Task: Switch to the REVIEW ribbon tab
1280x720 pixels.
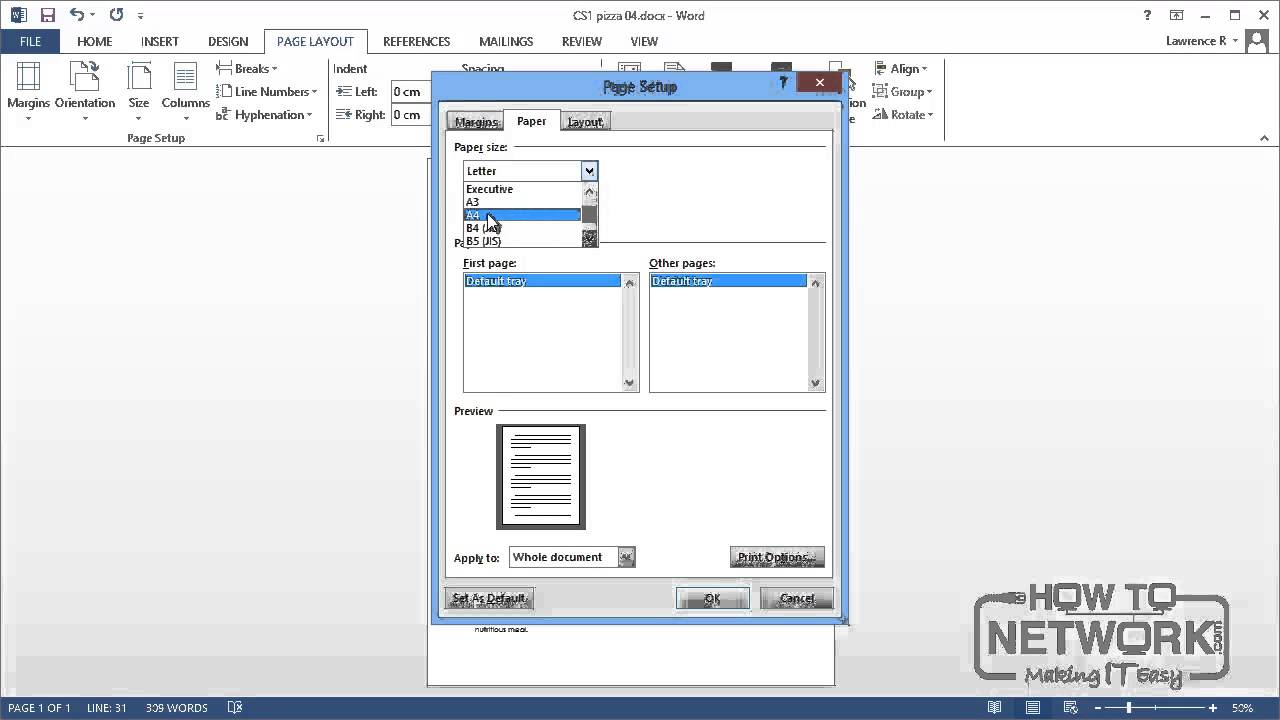Action: (582, 42)
